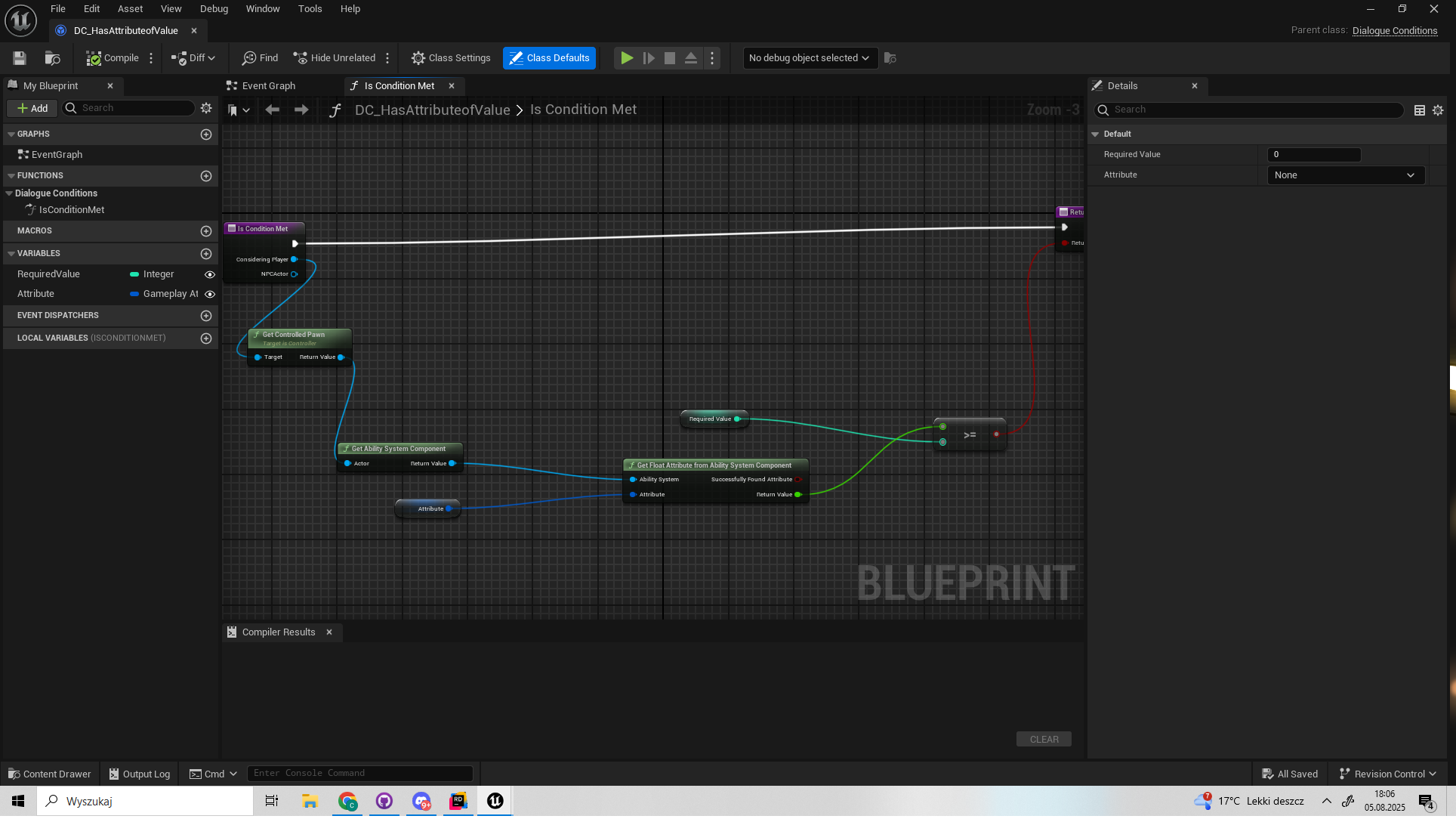The height and width of the screenshot is (819, 1456).
Task: Click Browse to asset icon
Action: tap(52, 58)
